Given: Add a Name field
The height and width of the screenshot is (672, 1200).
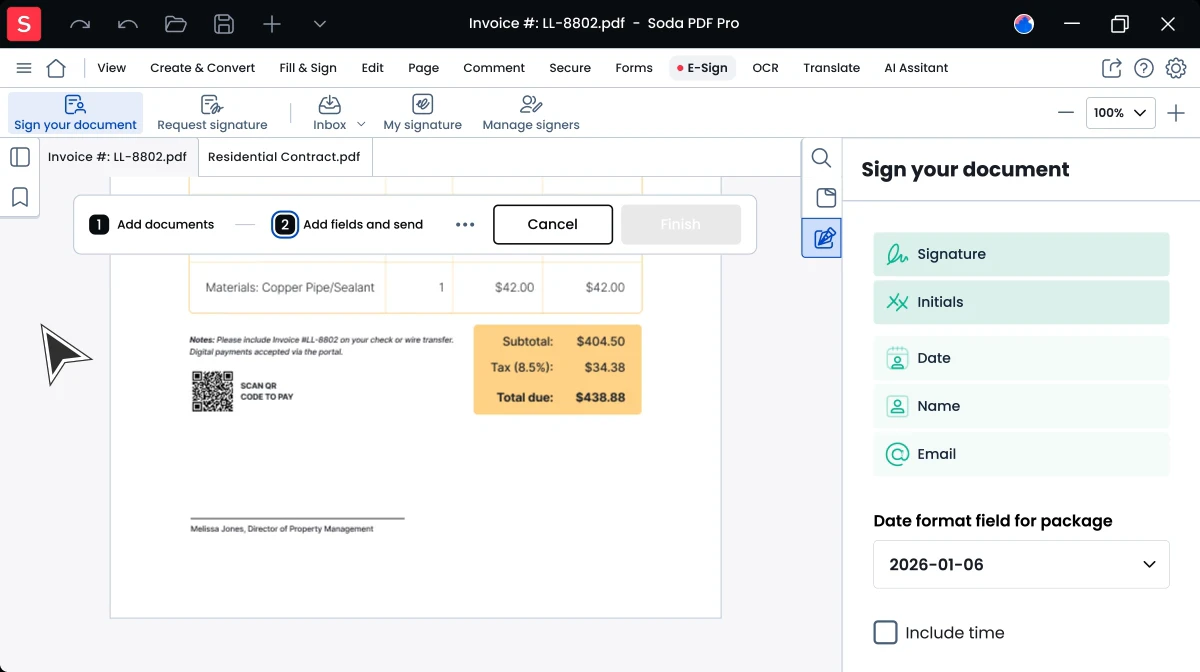Looking at the screenshot, I should (1021, 406).
